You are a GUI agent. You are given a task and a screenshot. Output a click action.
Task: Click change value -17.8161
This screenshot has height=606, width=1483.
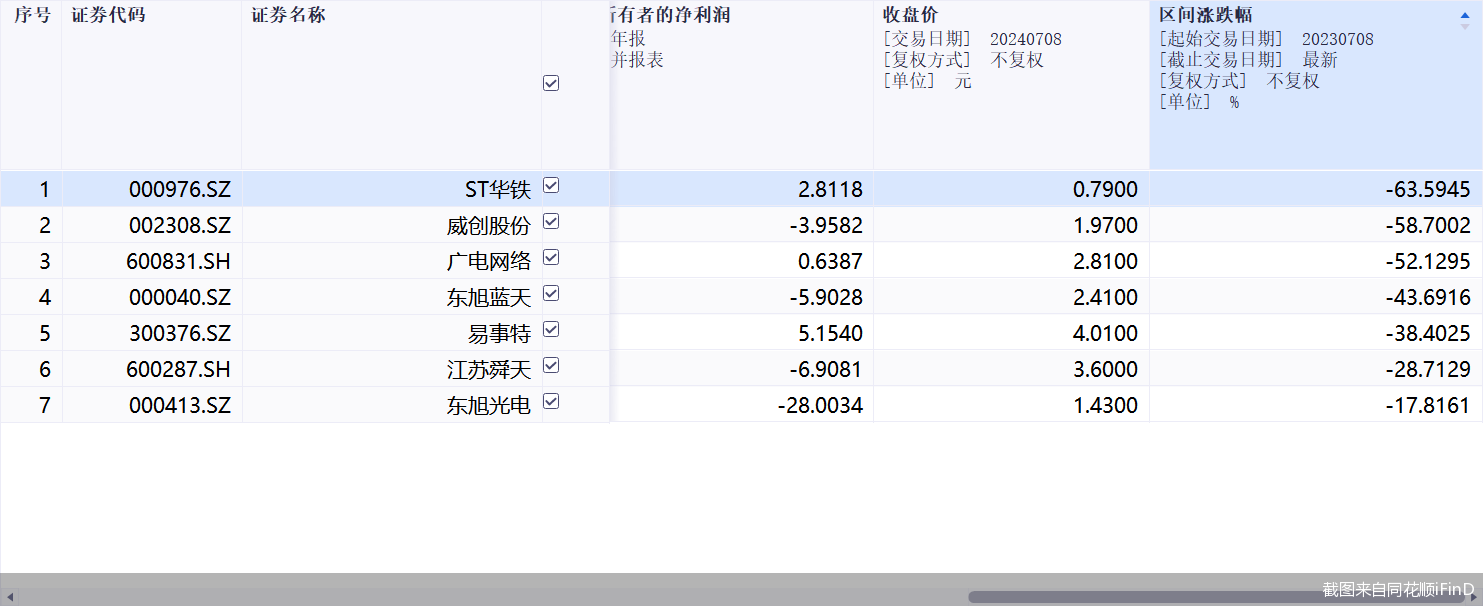1428,406
